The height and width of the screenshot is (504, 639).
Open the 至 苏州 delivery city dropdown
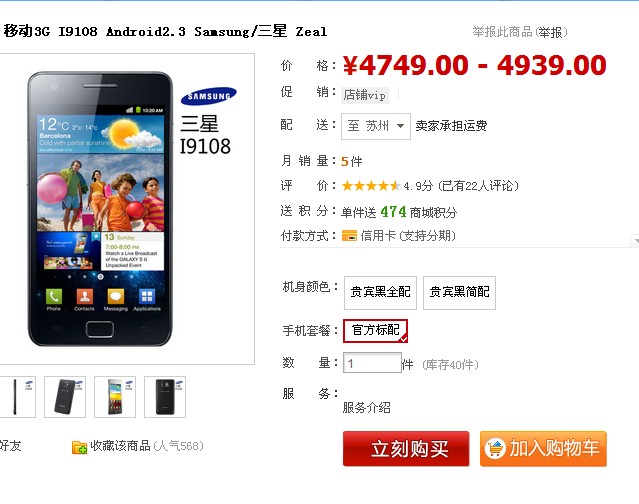tap(376, 126)
